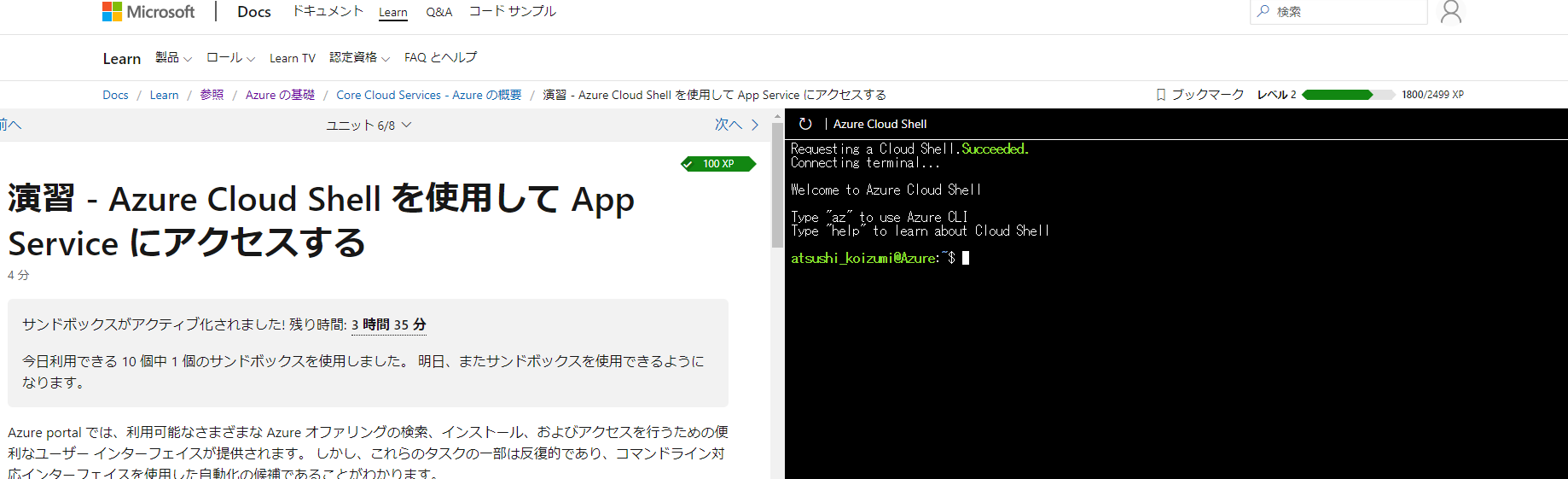Viewport: 1568px width, 479px height.
Task: Expand the 製品 dropdown menu
Action: [x=173, y=58]
